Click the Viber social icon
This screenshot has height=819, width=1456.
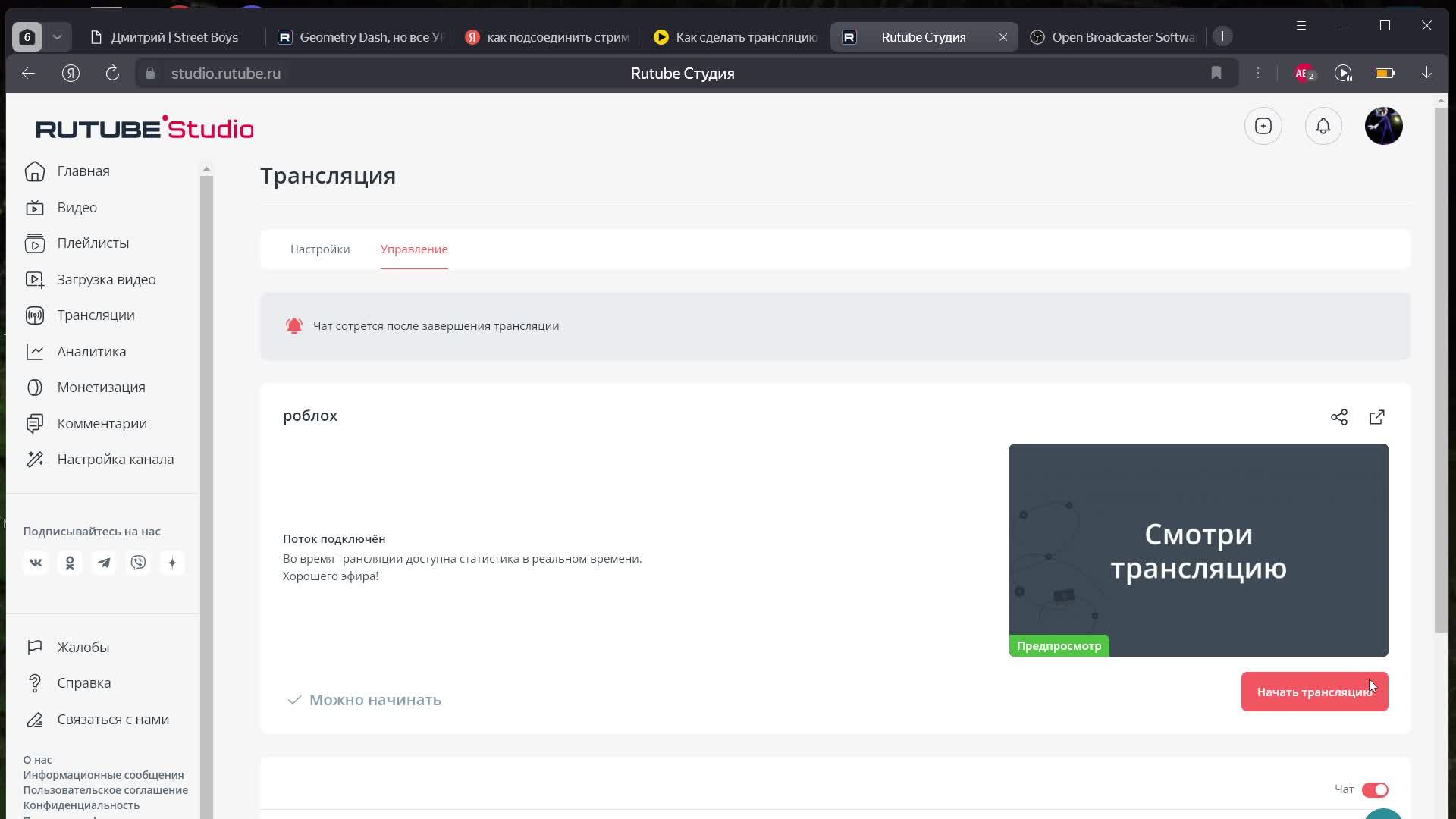[138, 563]
